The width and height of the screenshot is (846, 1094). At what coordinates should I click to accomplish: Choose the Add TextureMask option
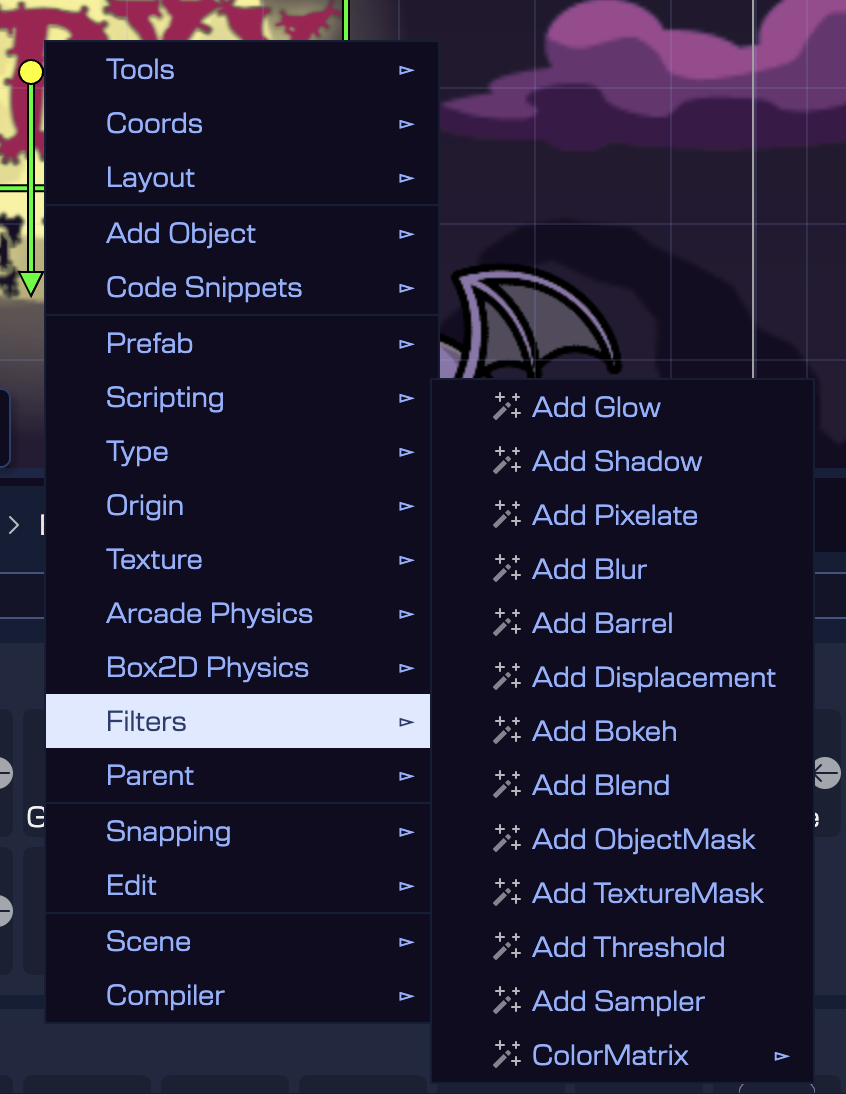pos(647,893)
